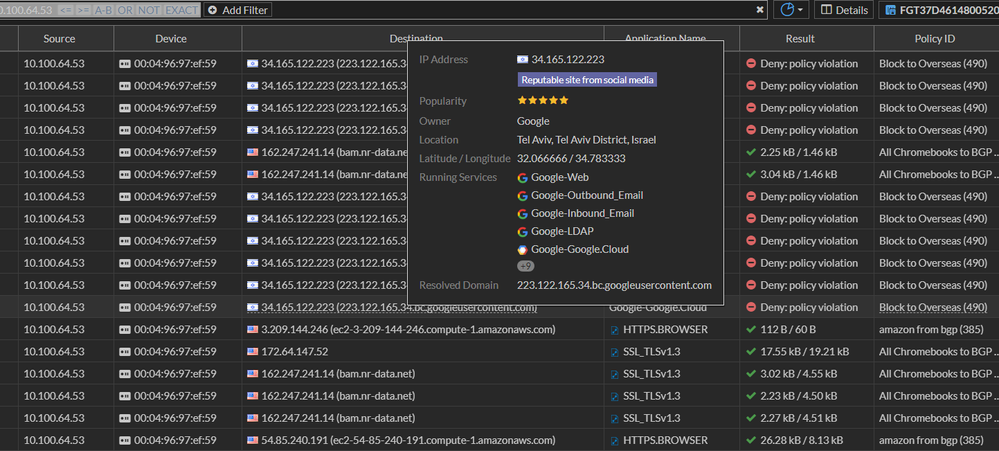The width and height of the screenshot is (999, 451).
Task: Sort by the Policy ID column header
Action: [x=934, y=39]
